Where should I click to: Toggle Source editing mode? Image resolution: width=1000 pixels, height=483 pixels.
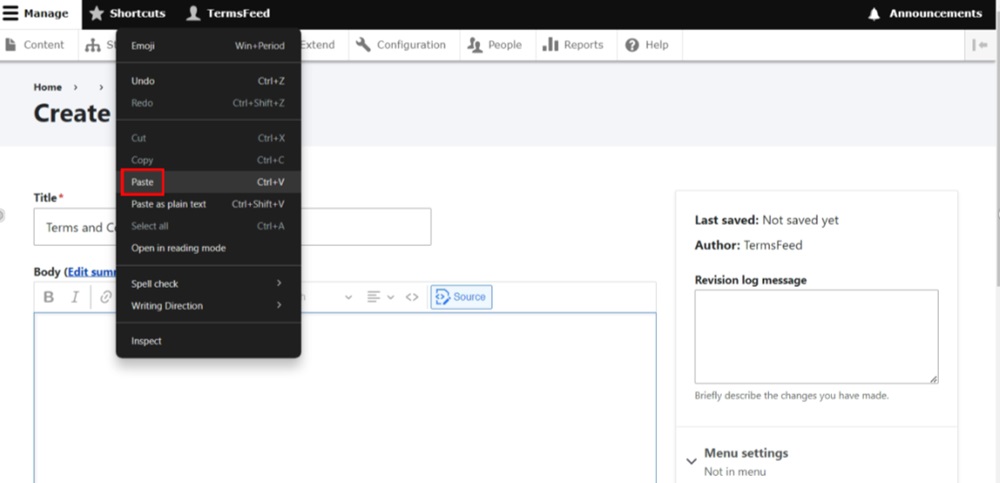pos(461,297)
